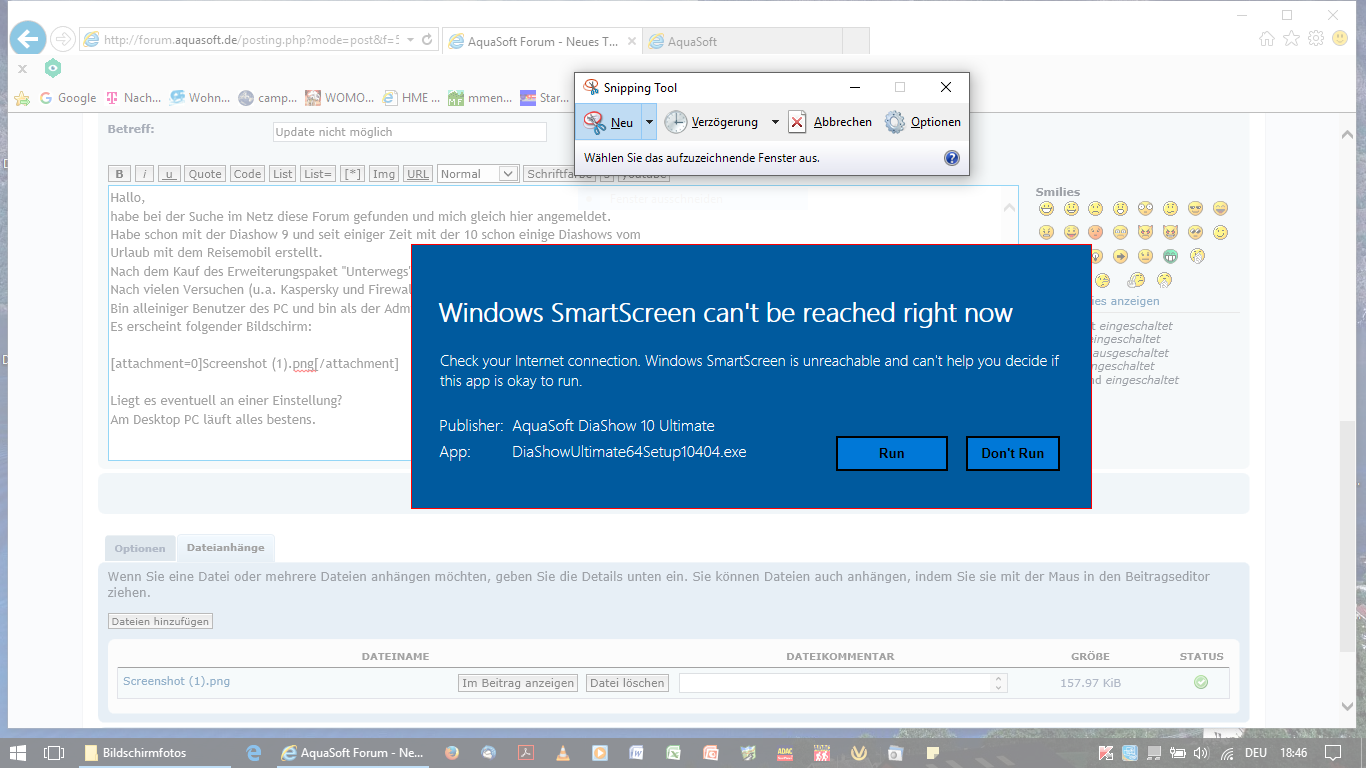Click Run in the SmartScreen dialog
The height and width of the screenshot is (768, 1366).
pos(891,453)
